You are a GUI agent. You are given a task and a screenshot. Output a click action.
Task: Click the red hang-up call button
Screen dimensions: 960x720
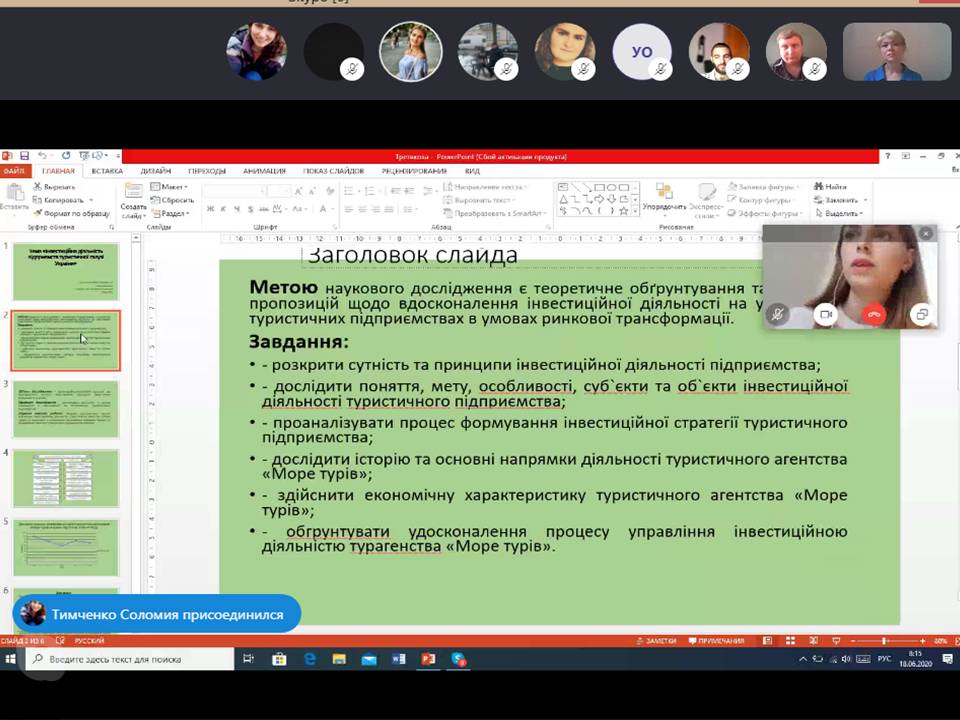coord(874,314)
